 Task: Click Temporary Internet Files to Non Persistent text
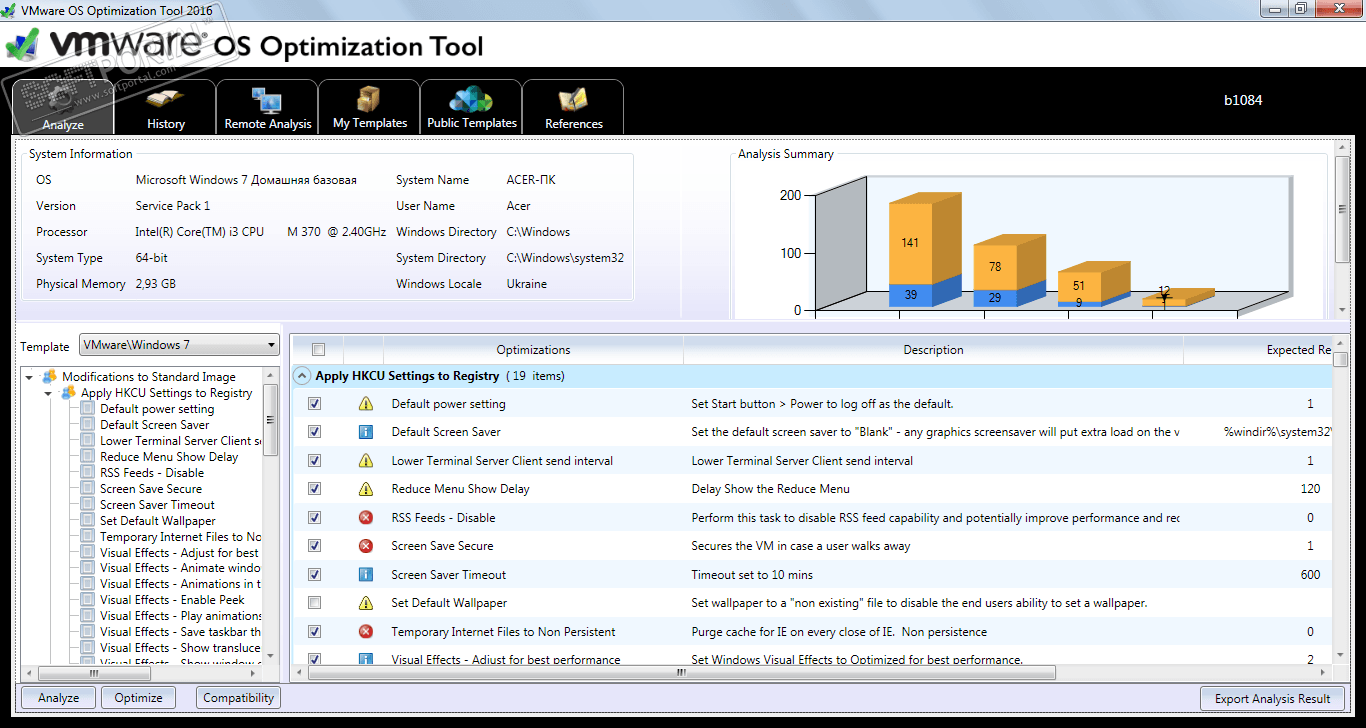coord(503,632)
